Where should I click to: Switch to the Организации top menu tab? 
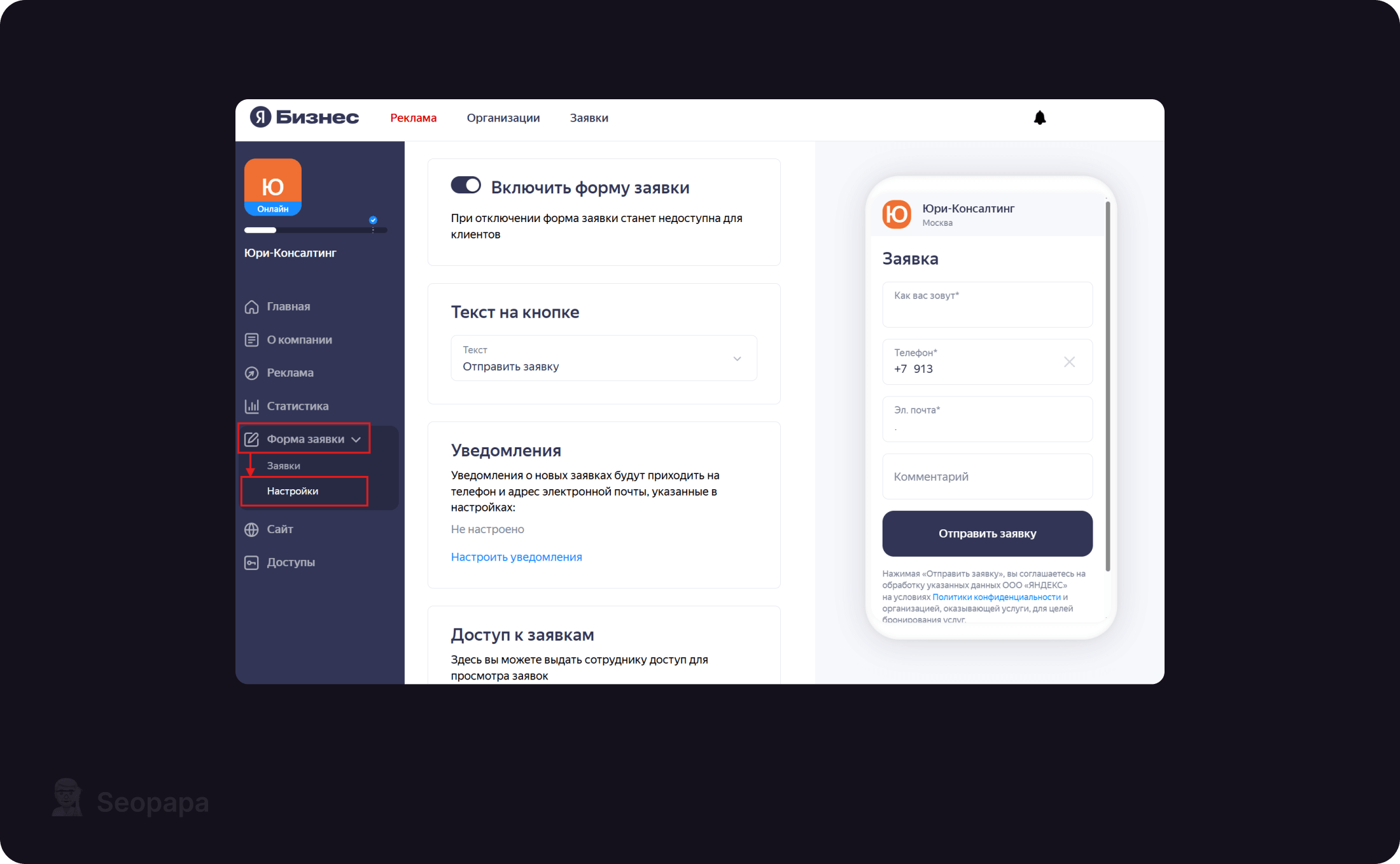[x=503, y=118]
